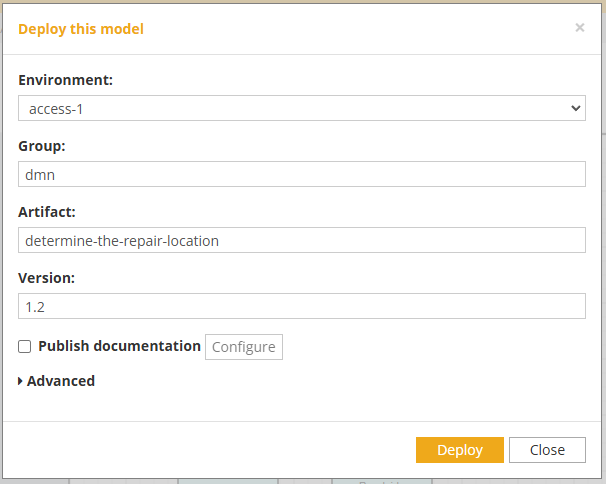This screenshot has width=606, height=484.
Task: Click the Environment: field label
Action: 65,80
